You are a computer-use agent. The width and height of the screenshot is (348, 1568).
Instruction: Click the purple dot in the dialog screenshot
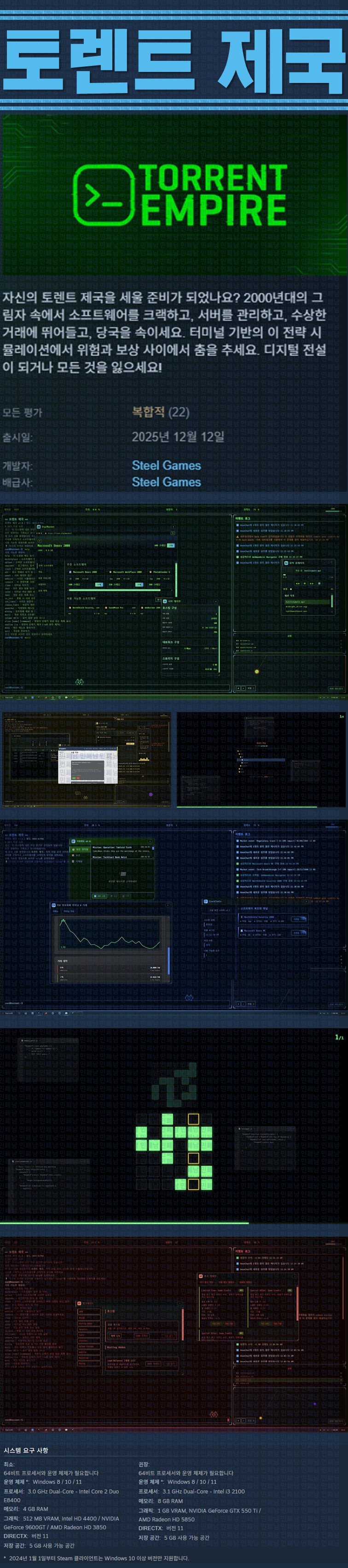pos(151,794)
